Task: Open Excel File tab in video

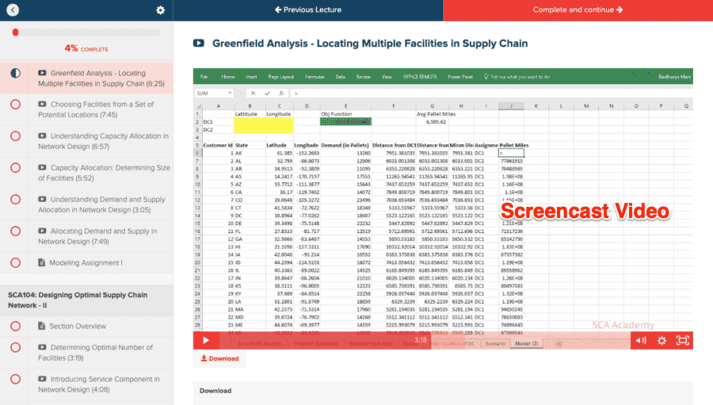Action: pos(204,77)
